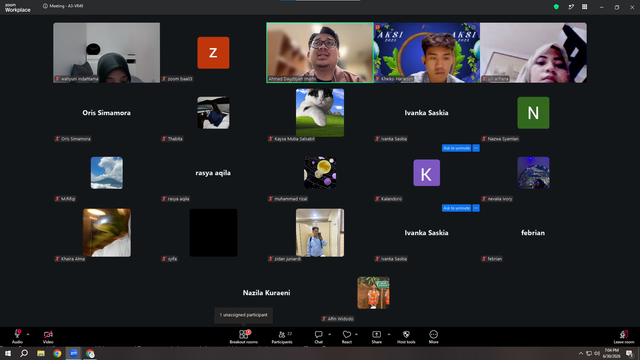Image resolution: width=640 pixels, height=360 pixels.
Task: Expand the caret next to React
Action: [356, 334]
